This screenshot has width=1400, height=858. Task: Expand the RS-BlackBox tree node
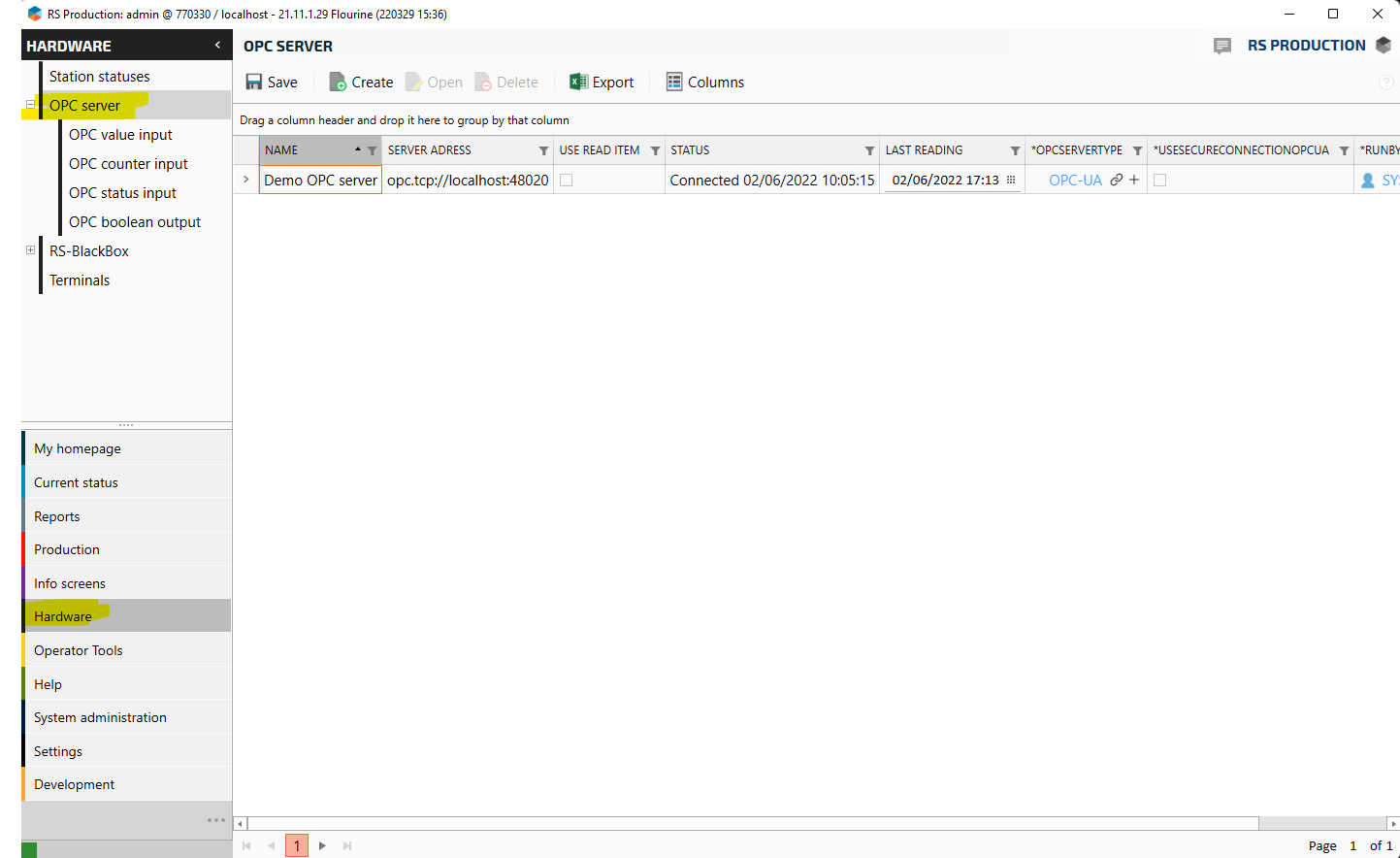pyautogui.click(x=30, y=249)
